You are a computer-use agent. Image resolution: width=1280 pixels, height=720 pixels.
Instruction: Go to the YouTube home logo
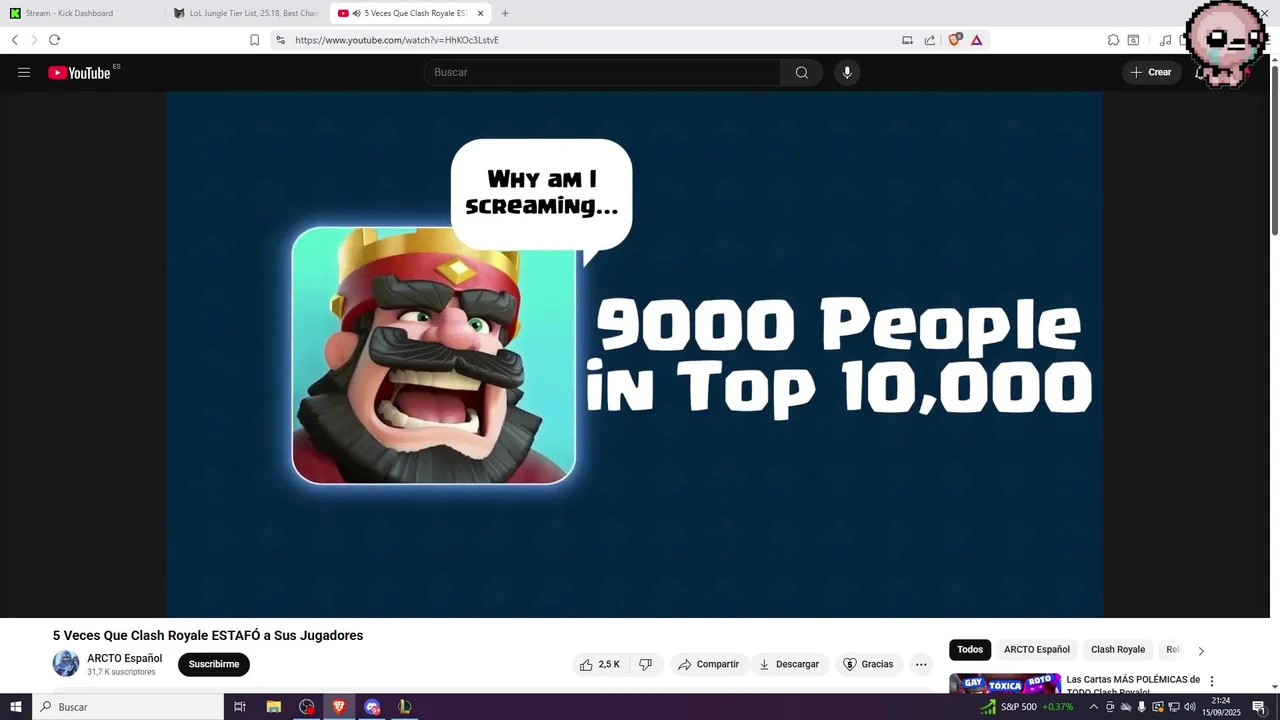point(79,72)
